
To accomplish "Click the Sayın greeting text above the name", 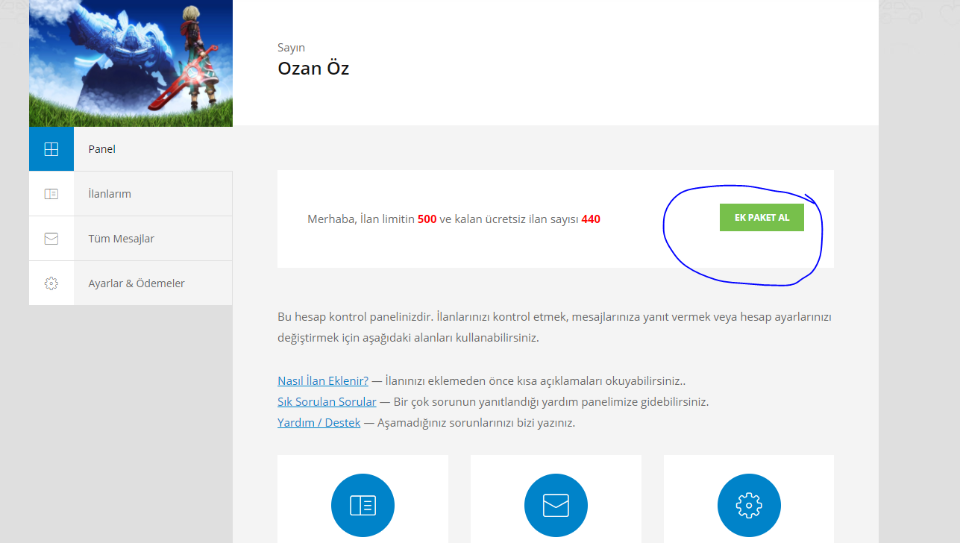I will (x=291, y=47).
